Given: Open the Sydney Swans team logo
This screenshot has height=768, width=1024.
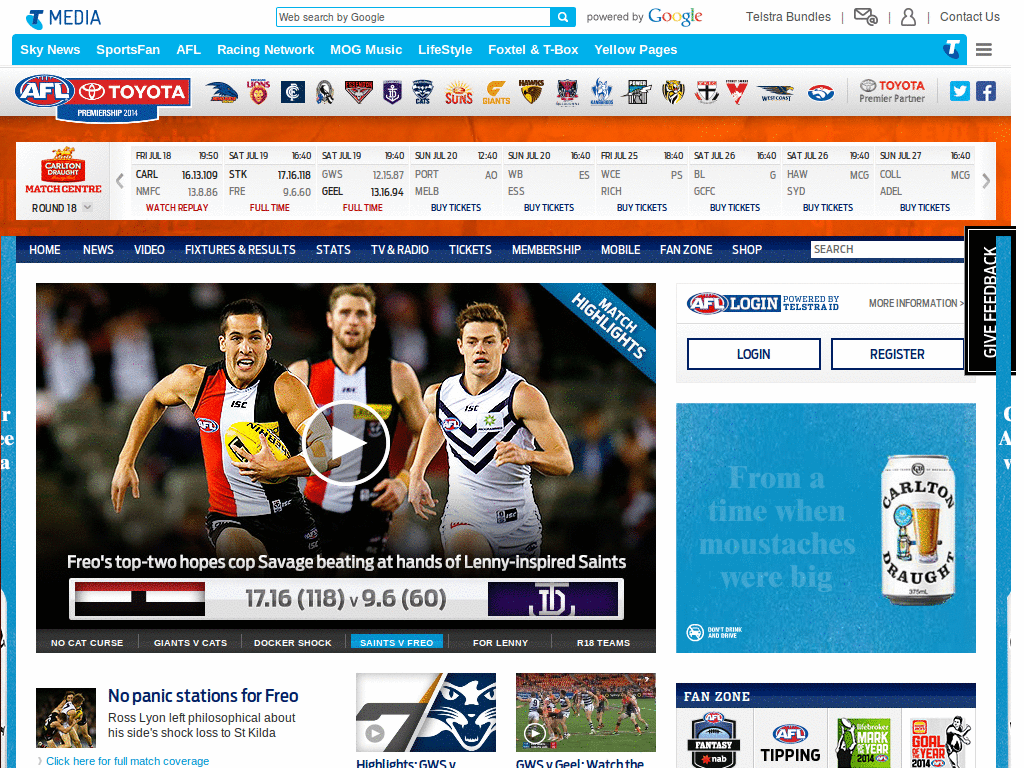Looking at the screenshot, I should tap(737, 92).
